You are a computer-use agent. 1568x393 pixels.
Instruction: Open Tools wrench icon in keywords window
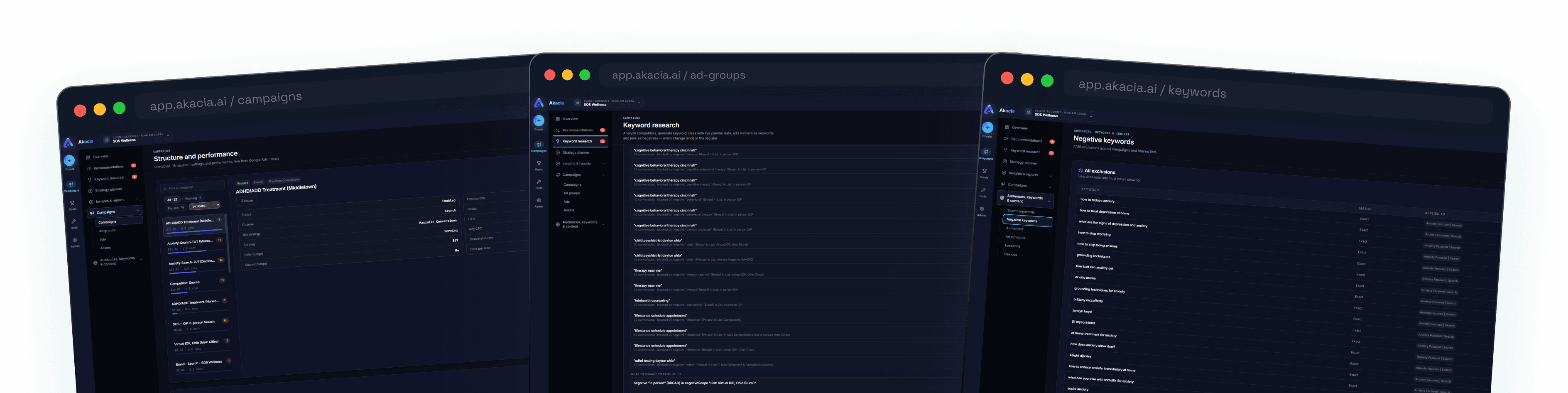(x=983, y=190)
